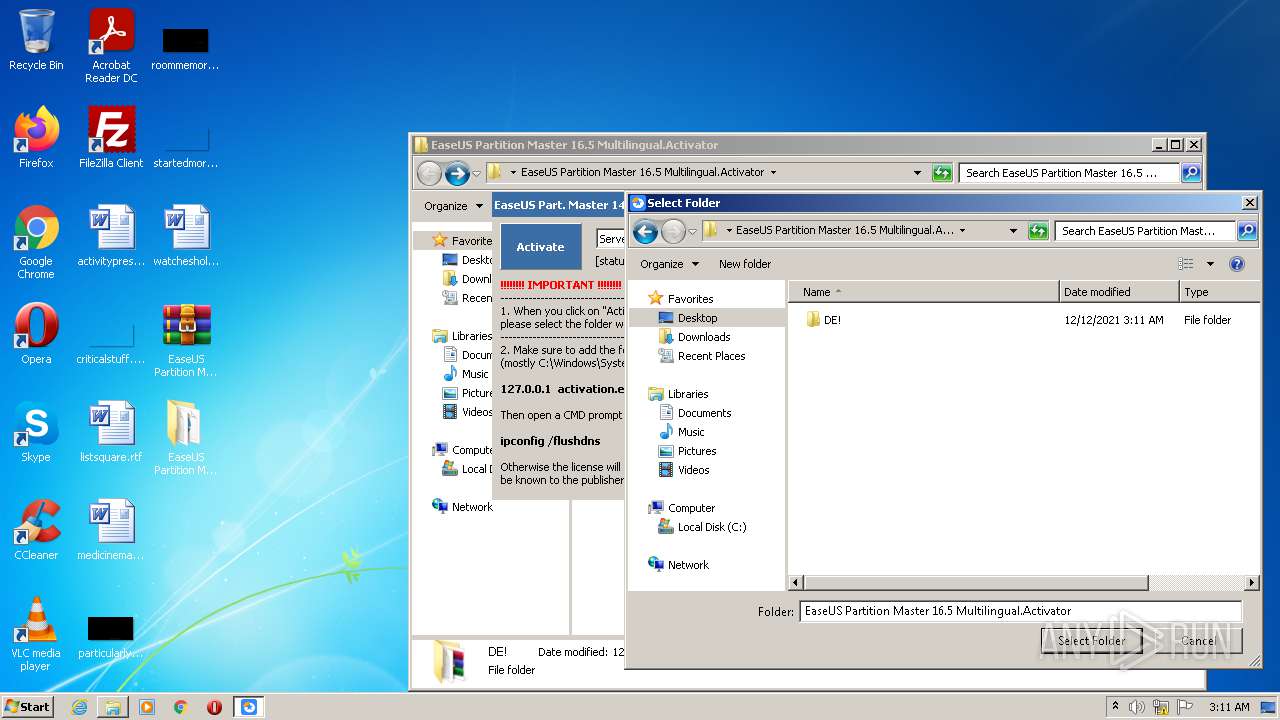
Task: Click the Explorer window's search box
Action: click(1070, 173)
